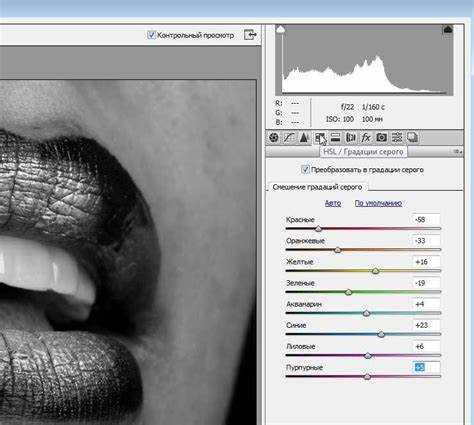The image size is (474, 425).
Task: Open the Presets panel tab
Action: 397,137
